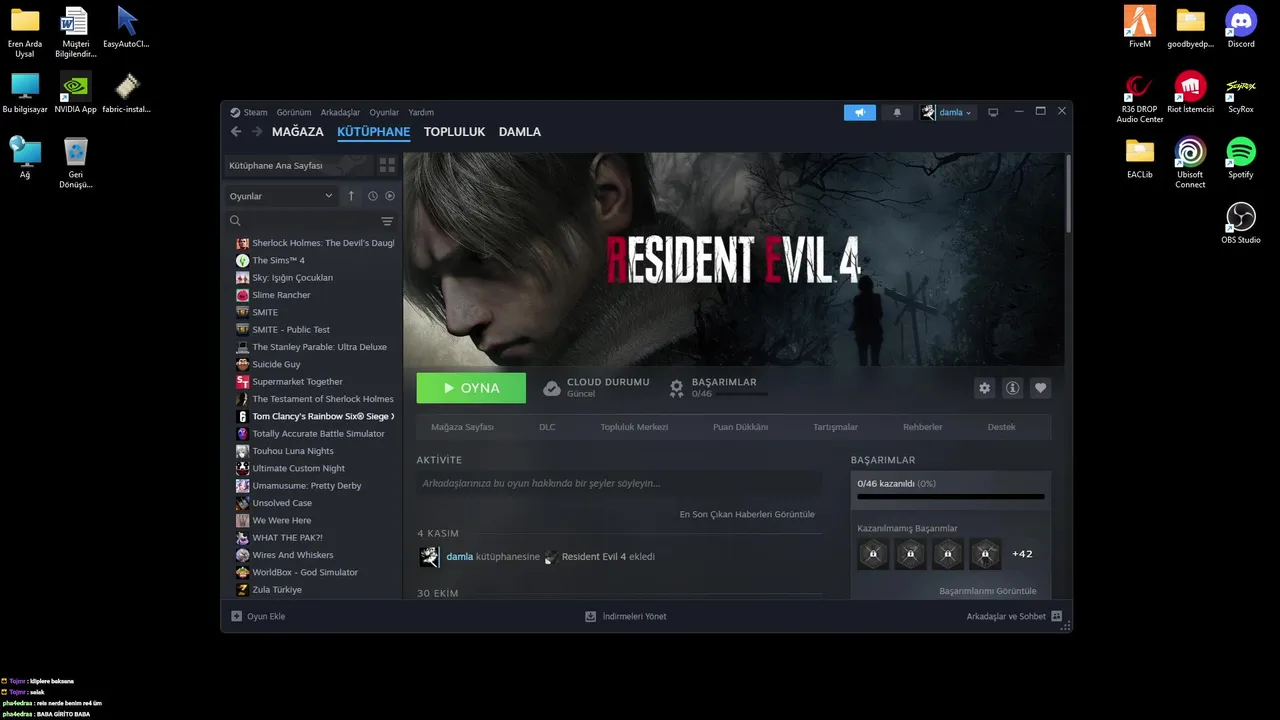Open Tartışmalar link
This screenshot has height=720, width=1280.
pyautogui.click(x=836, y=427)
